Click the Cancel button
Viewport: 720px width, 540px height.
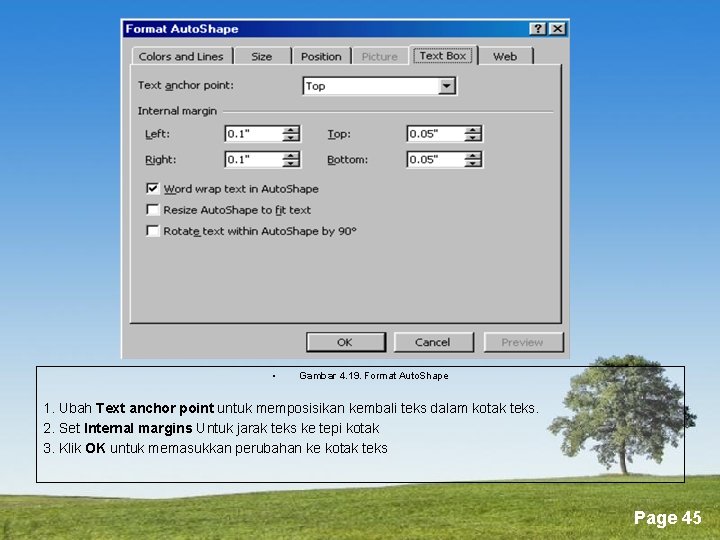pos(433,342)
